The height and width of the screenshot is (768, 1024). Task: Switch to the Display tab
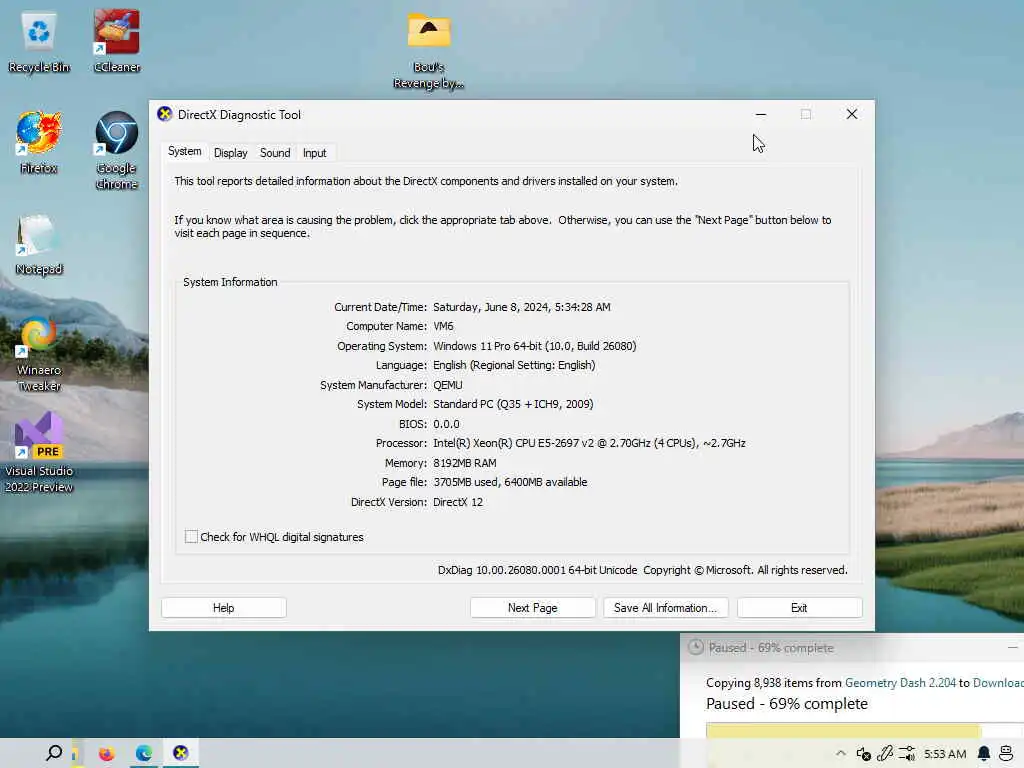[231, 153]
